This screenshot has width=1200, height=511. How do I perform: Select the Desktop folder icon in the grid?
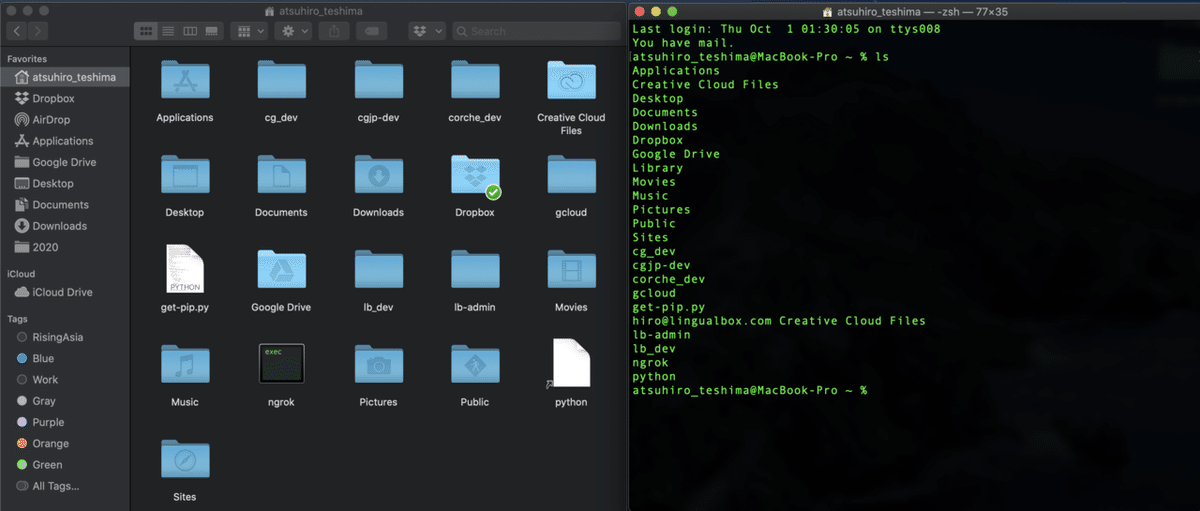click(x=185, y=175)
